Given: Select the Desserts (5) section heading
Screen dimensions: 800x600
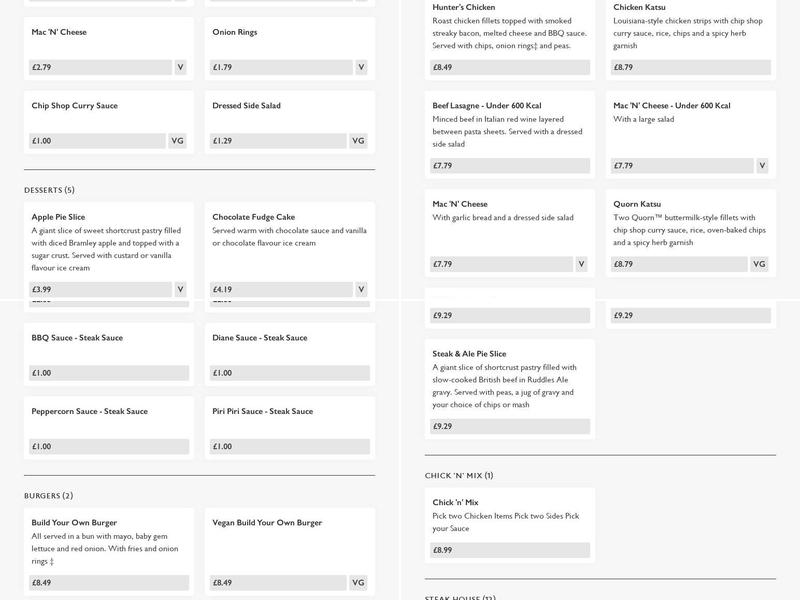Looking at the screenshot, I should pos(49,190).
